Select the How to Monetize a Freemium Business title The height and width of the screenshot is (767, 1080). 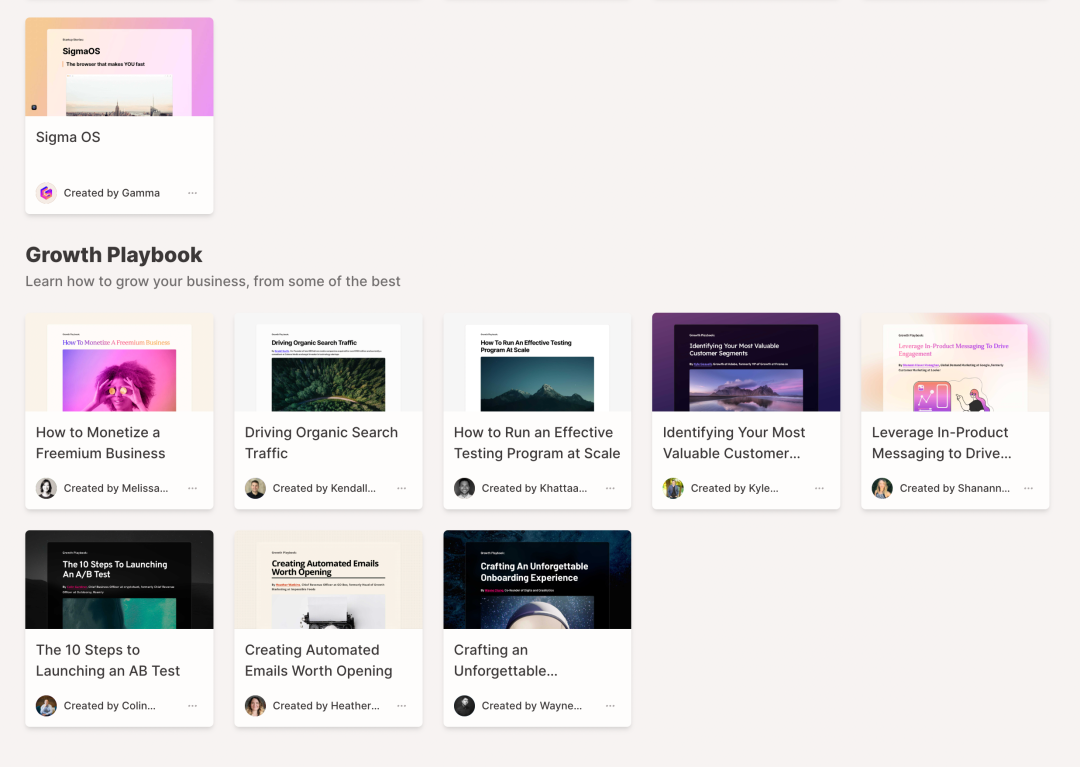(100, 443)
